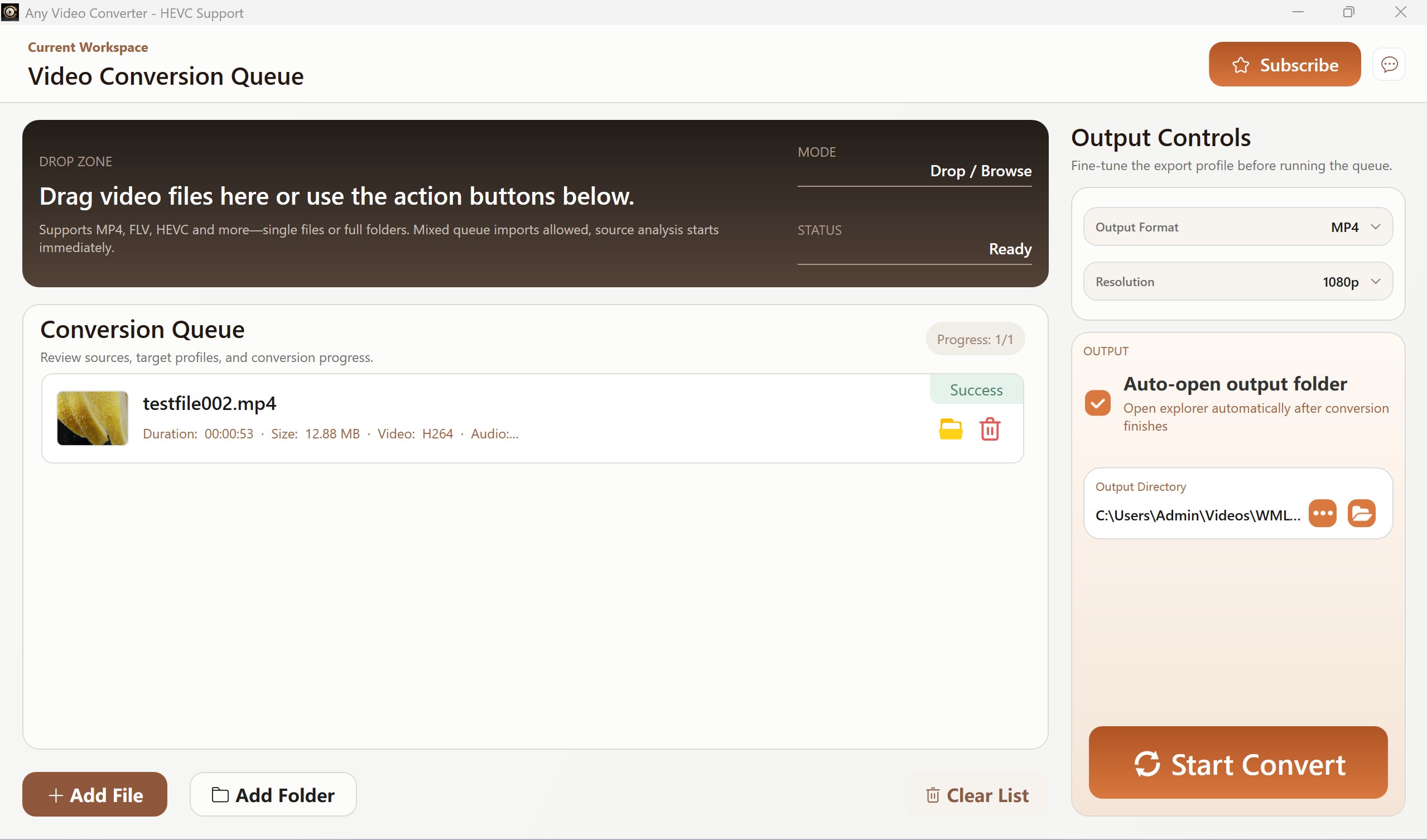Click the Ready status value
The width and height of the screenshot is (1427, 840).
coord(1010,249)
